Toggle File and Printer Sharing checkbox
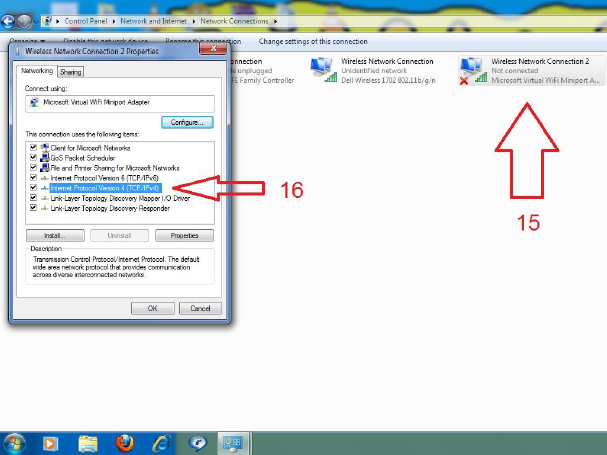Image resolution: width=607 pixels, height=455 pixels. click(33, 167)
